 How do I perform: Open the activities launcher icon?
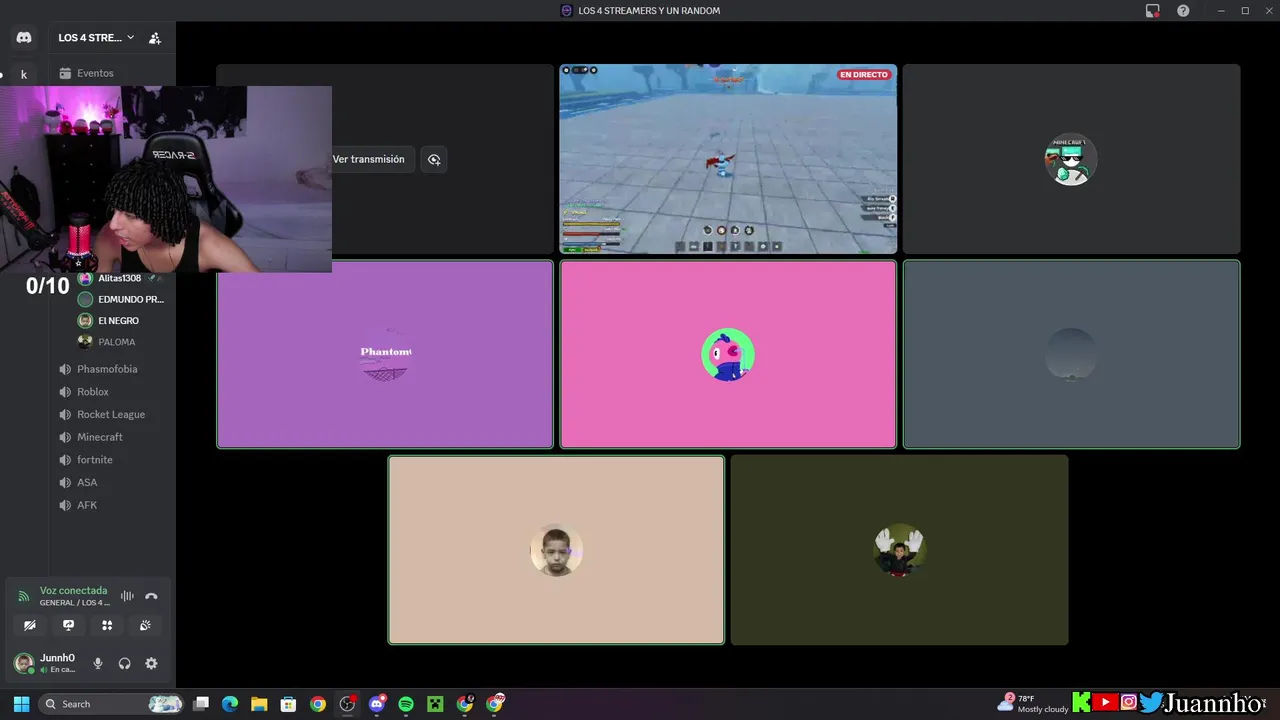click(107, 625)
